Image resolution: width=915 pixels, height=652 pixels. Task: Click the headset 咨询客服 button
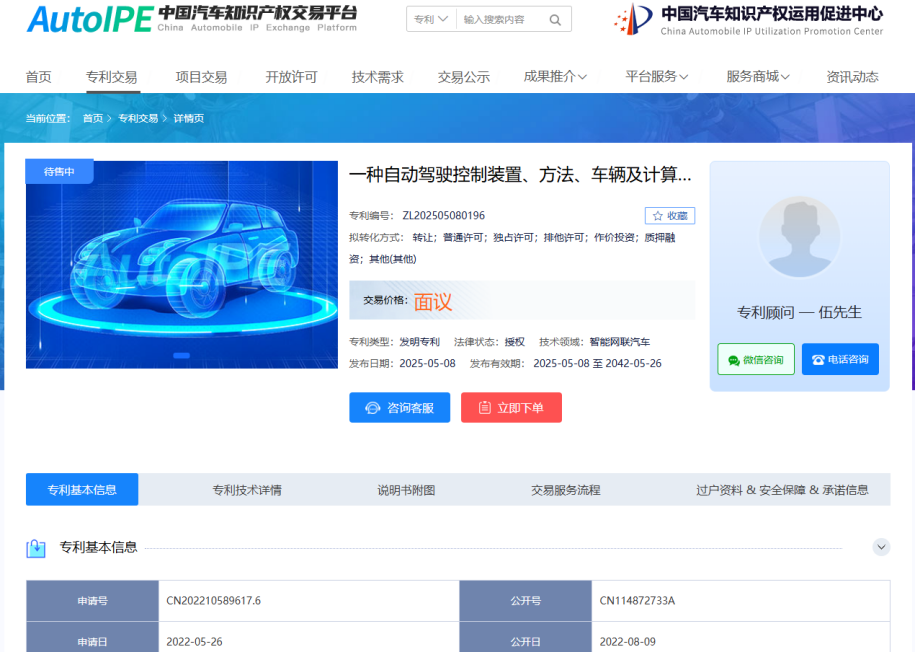(x=399, y=408)
